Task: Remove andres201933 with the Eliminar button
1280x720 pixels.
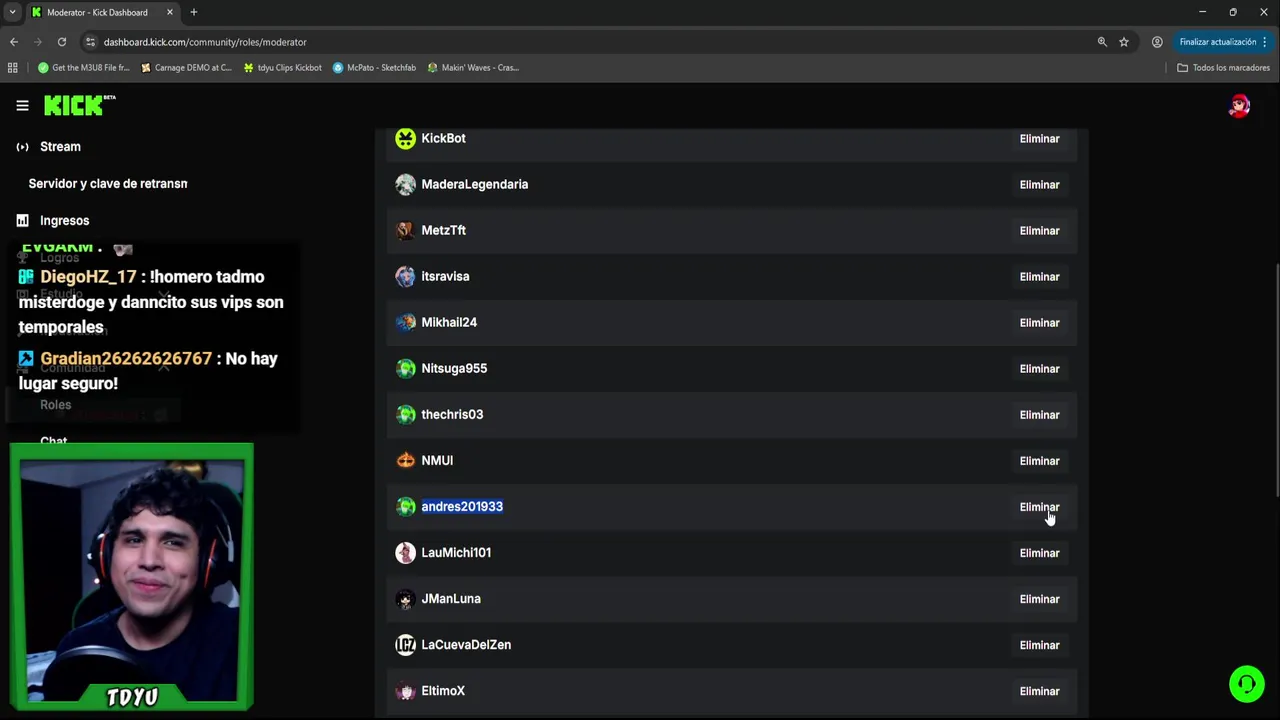Action: point(1039,507)
